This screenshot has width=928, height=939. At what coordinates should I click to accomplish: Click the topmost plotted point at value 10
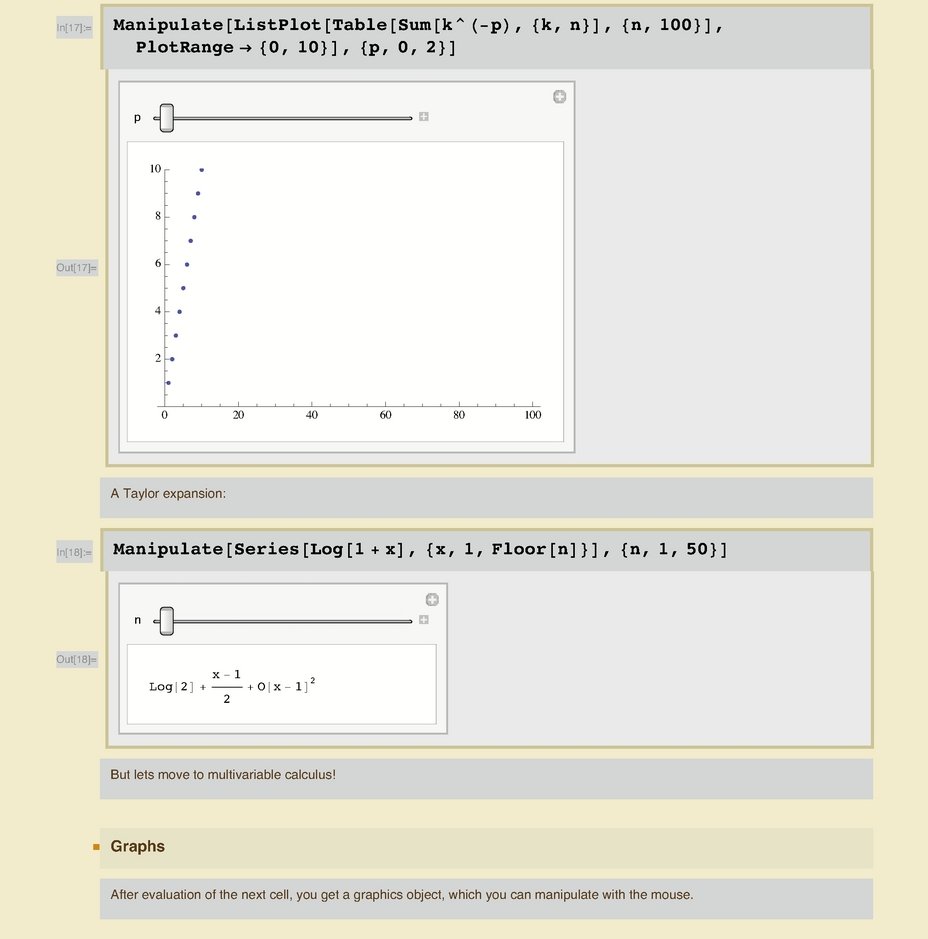201,170
